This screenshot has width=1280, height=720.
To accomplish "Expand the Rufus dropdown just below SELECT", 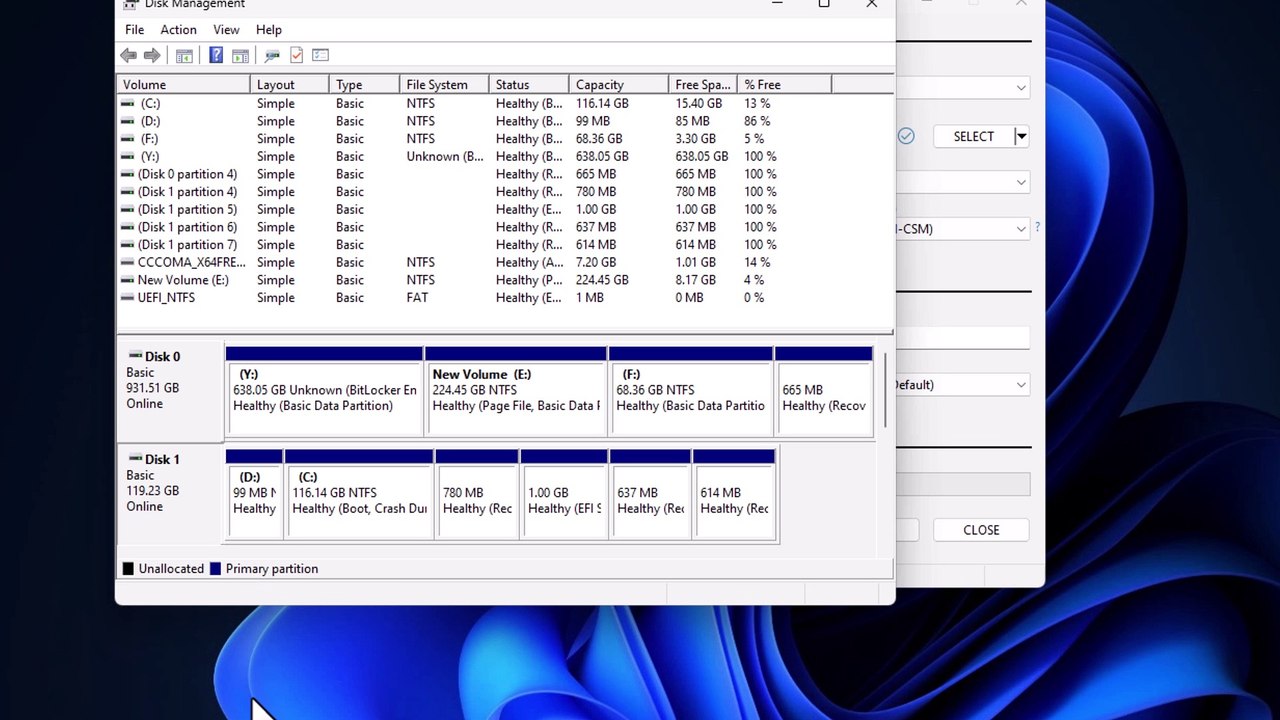I will (x=1020, y=182).
